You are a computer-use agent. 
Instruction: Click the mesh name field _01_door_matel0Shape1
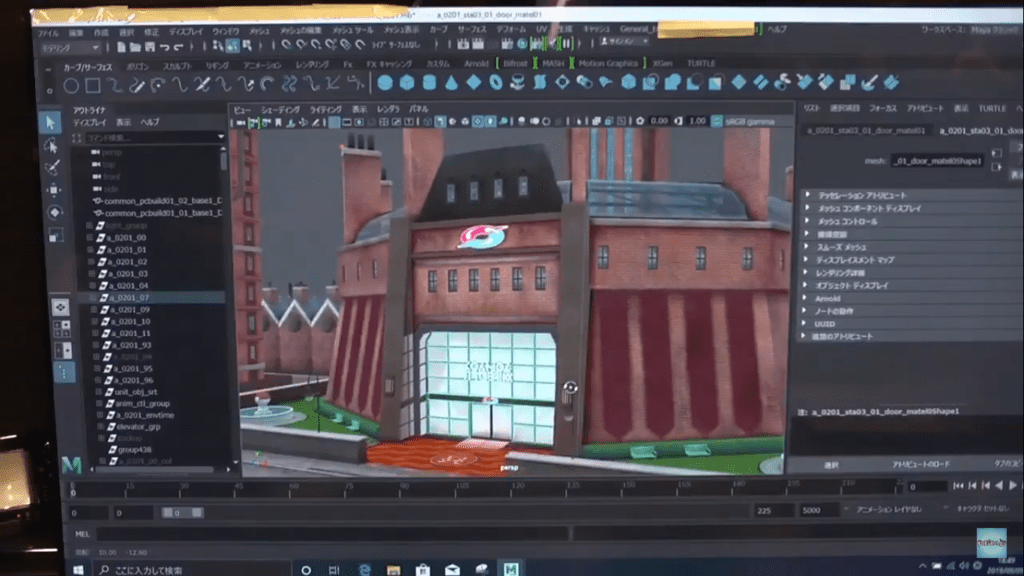click(938, 161)
